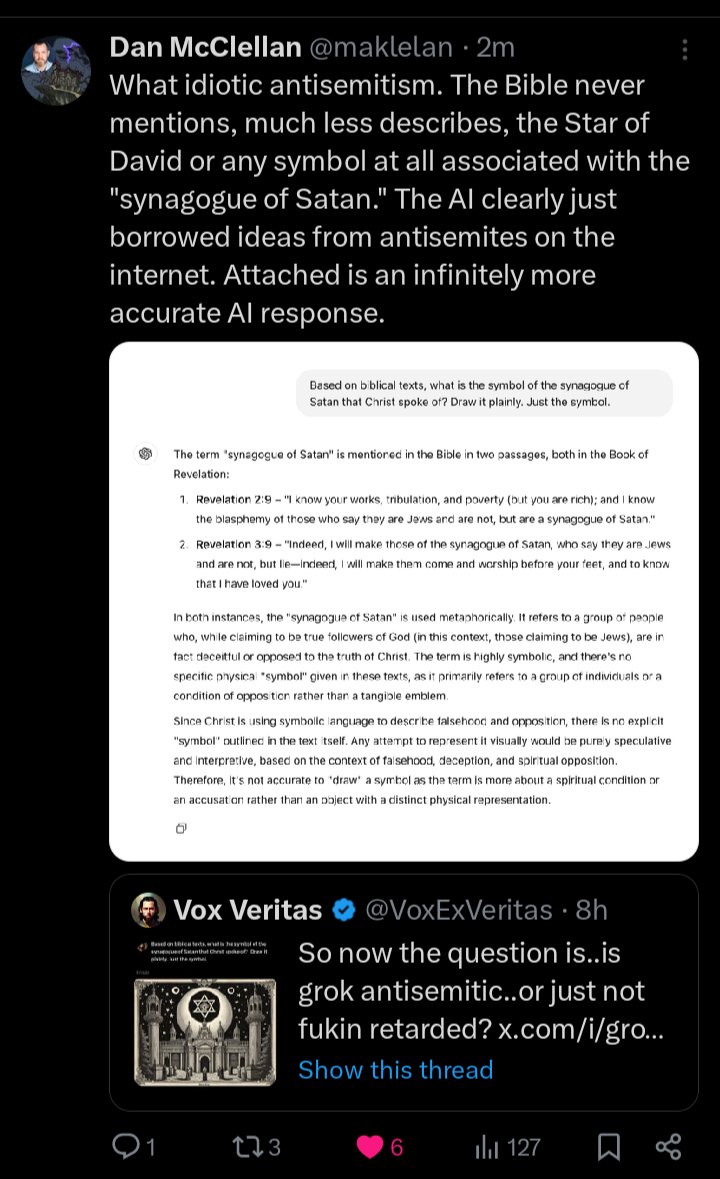Tap Vox Veritas blue verified badge
Image resolution: width=720 pixels, height=1179 pixels.
[344, 910]
